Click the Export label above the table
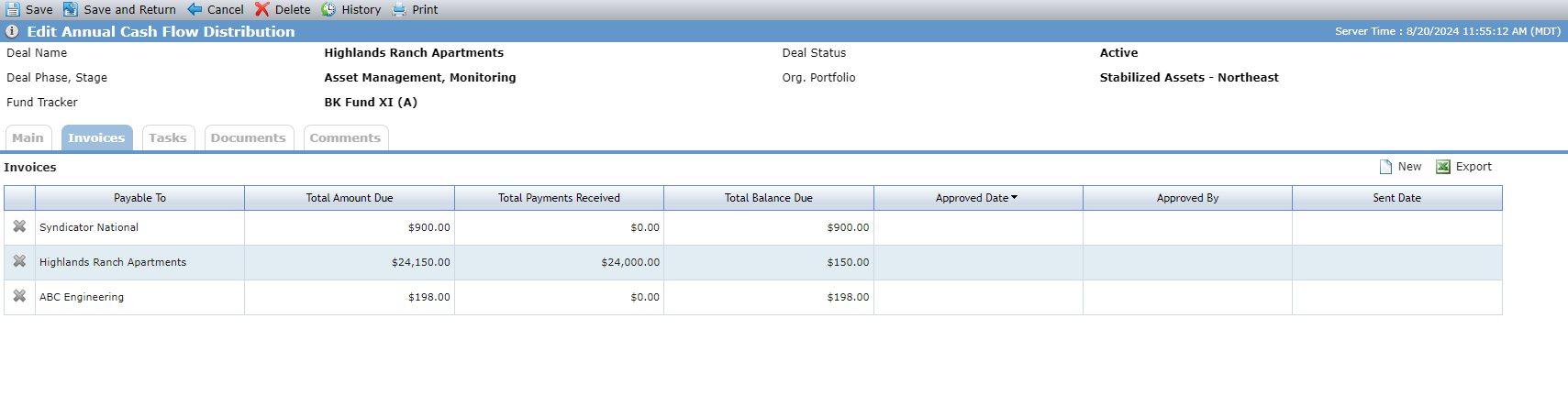Screen dimensions: 1568x395 (1473, 167)
